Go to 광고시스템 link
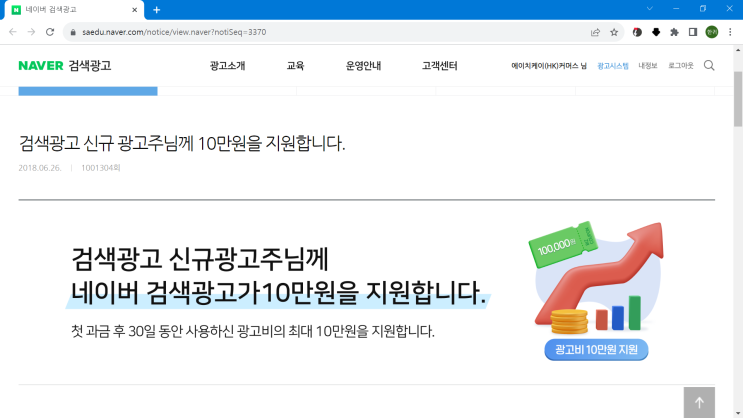743x418 pixels. [x=613, y=66]
